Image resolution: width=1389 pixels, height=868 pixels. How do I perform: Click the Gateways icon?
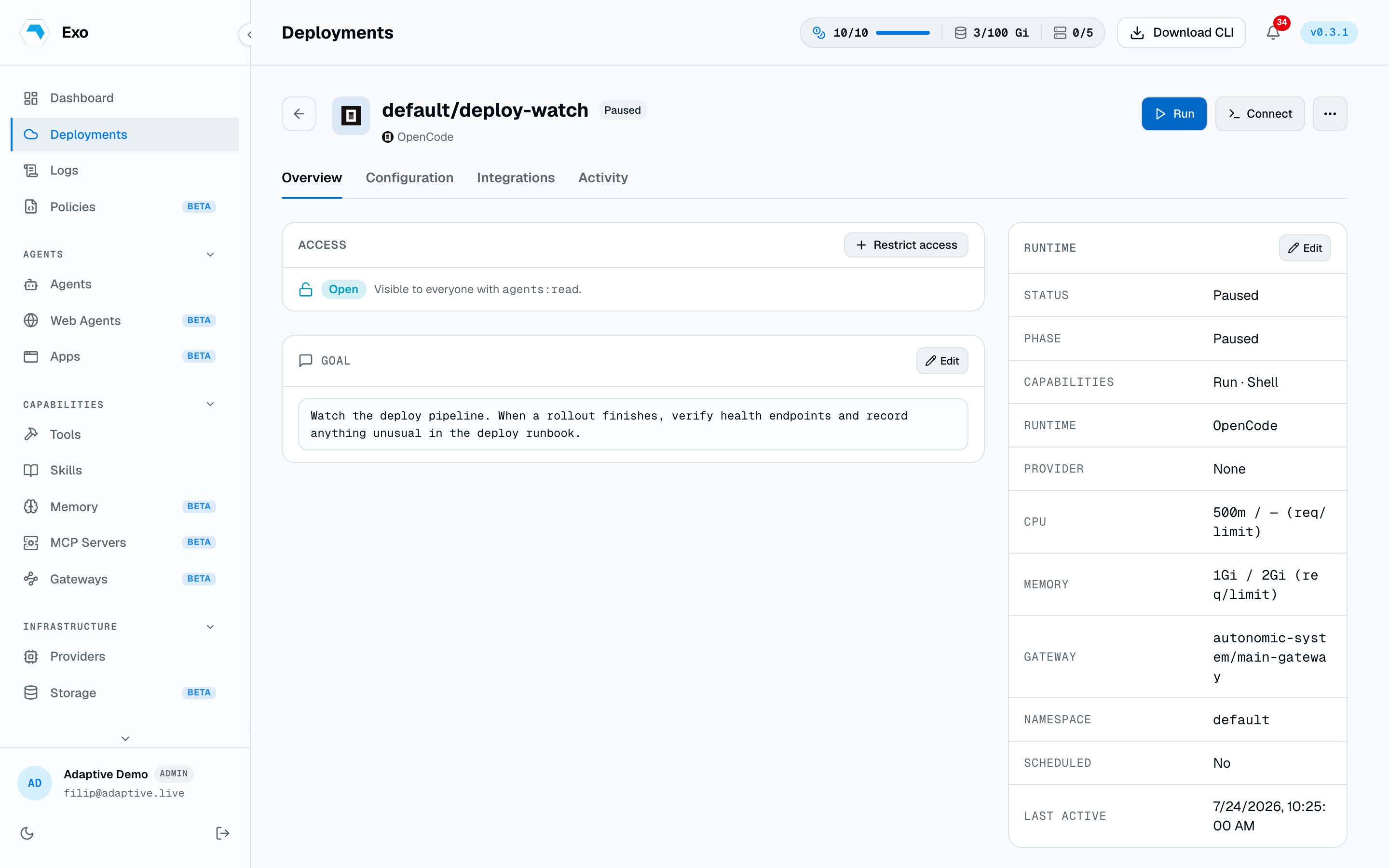pyautogui.click(x=31, y=579)
